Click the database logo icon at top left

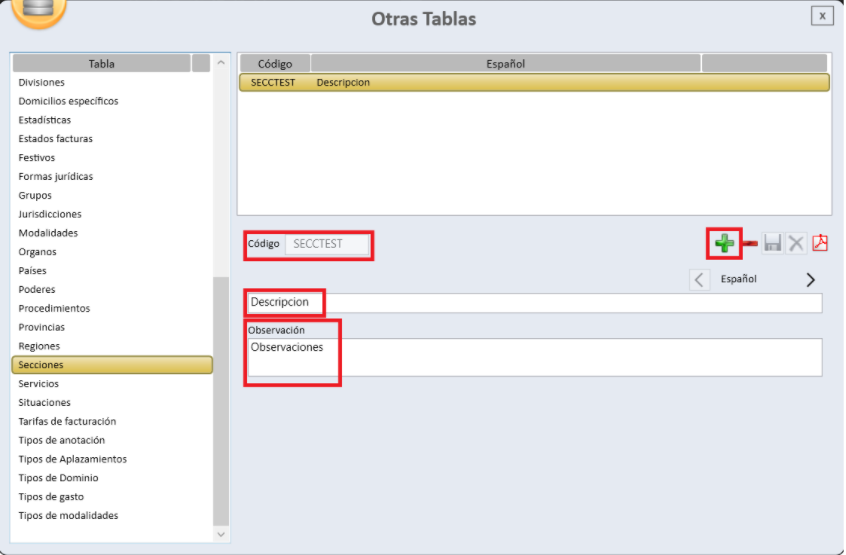[x=38, y=10]
